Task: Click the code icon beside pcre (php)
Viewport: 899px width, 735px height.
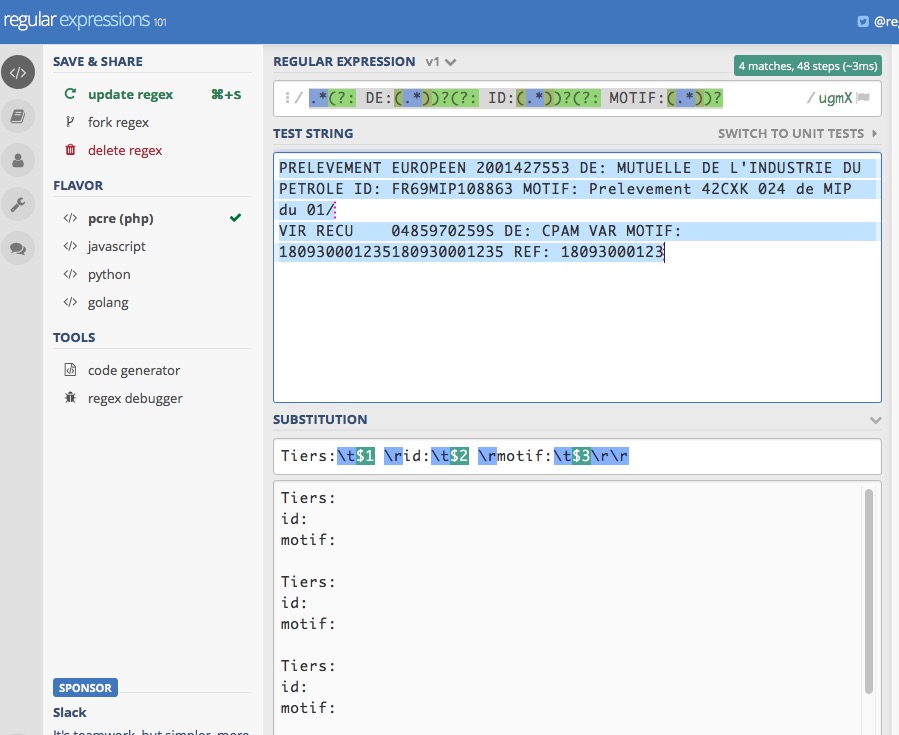Action: tap(70, 218)
